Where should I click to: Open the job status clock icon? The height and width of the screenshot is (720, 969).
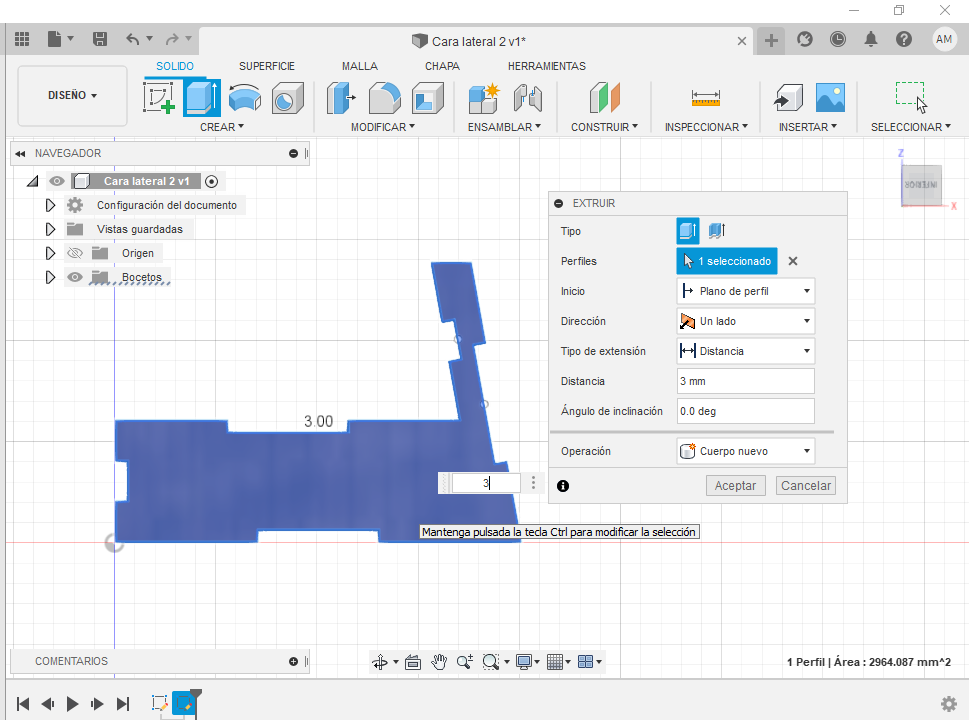tap(837, 40)
